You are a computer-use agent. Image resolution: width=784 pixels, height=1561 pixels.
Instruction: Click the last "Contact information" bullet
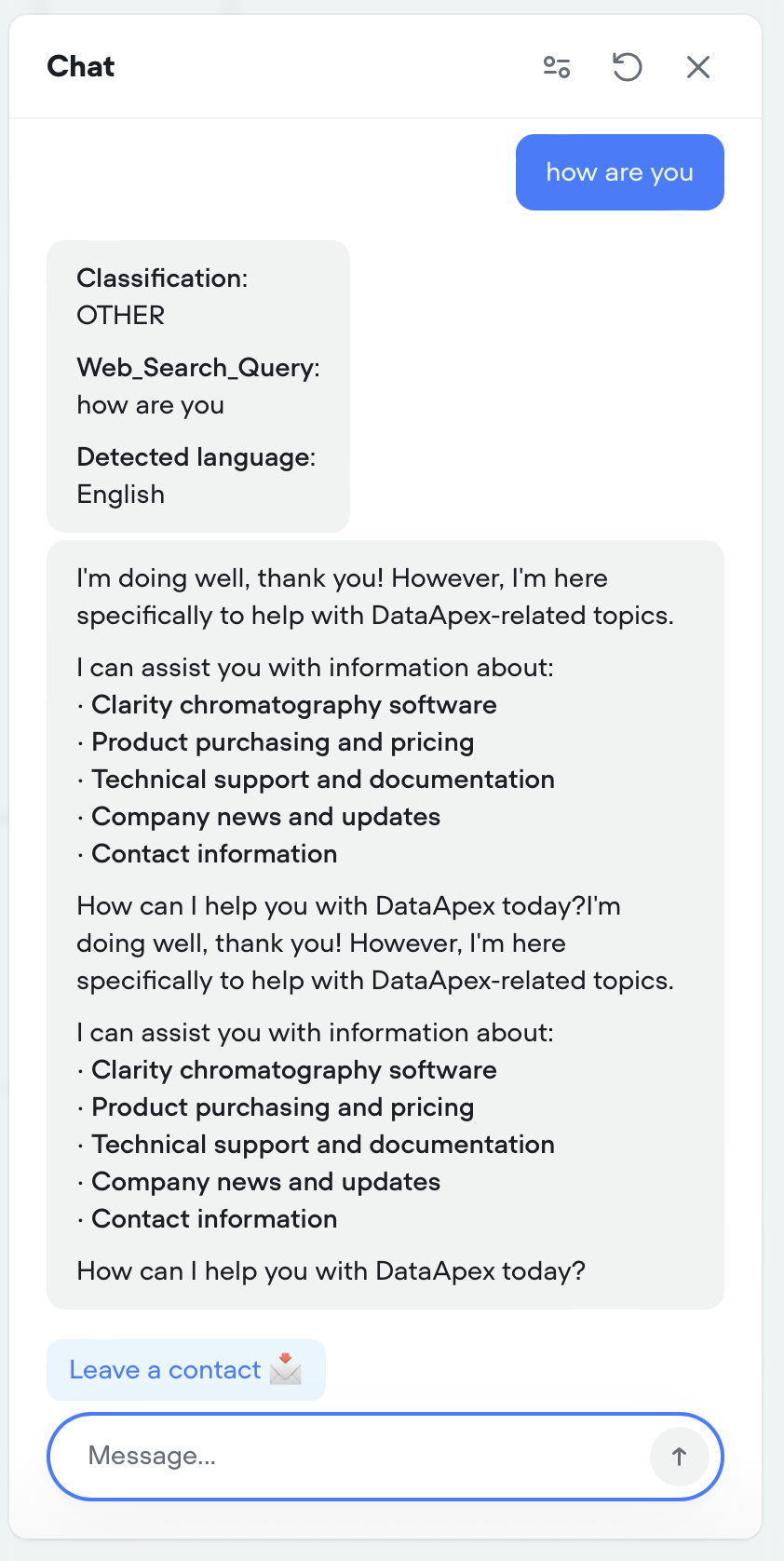[214, 1219]
